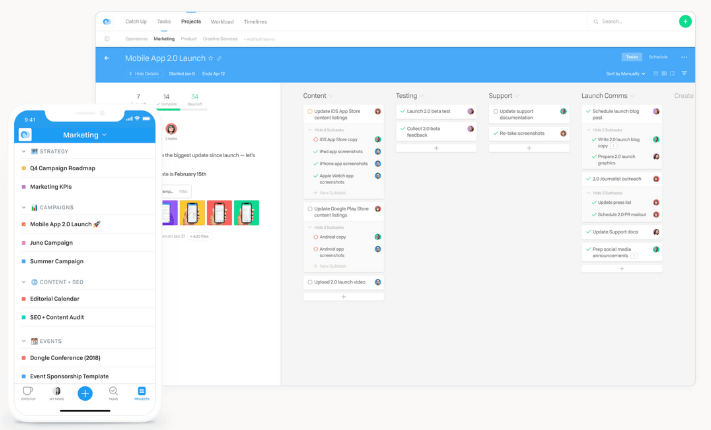Click the filter icon in the blue toolbar

point(684,73)
